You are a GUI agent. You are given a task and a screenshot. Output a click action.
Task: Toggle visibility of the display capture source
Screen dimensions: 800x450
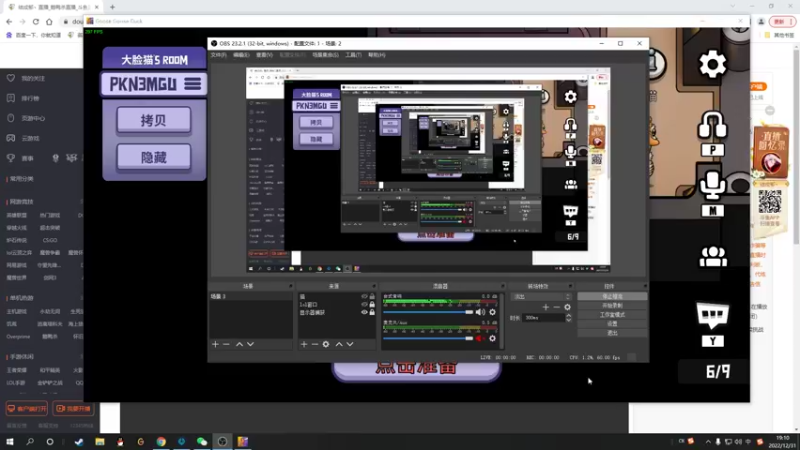pos(364,312)
